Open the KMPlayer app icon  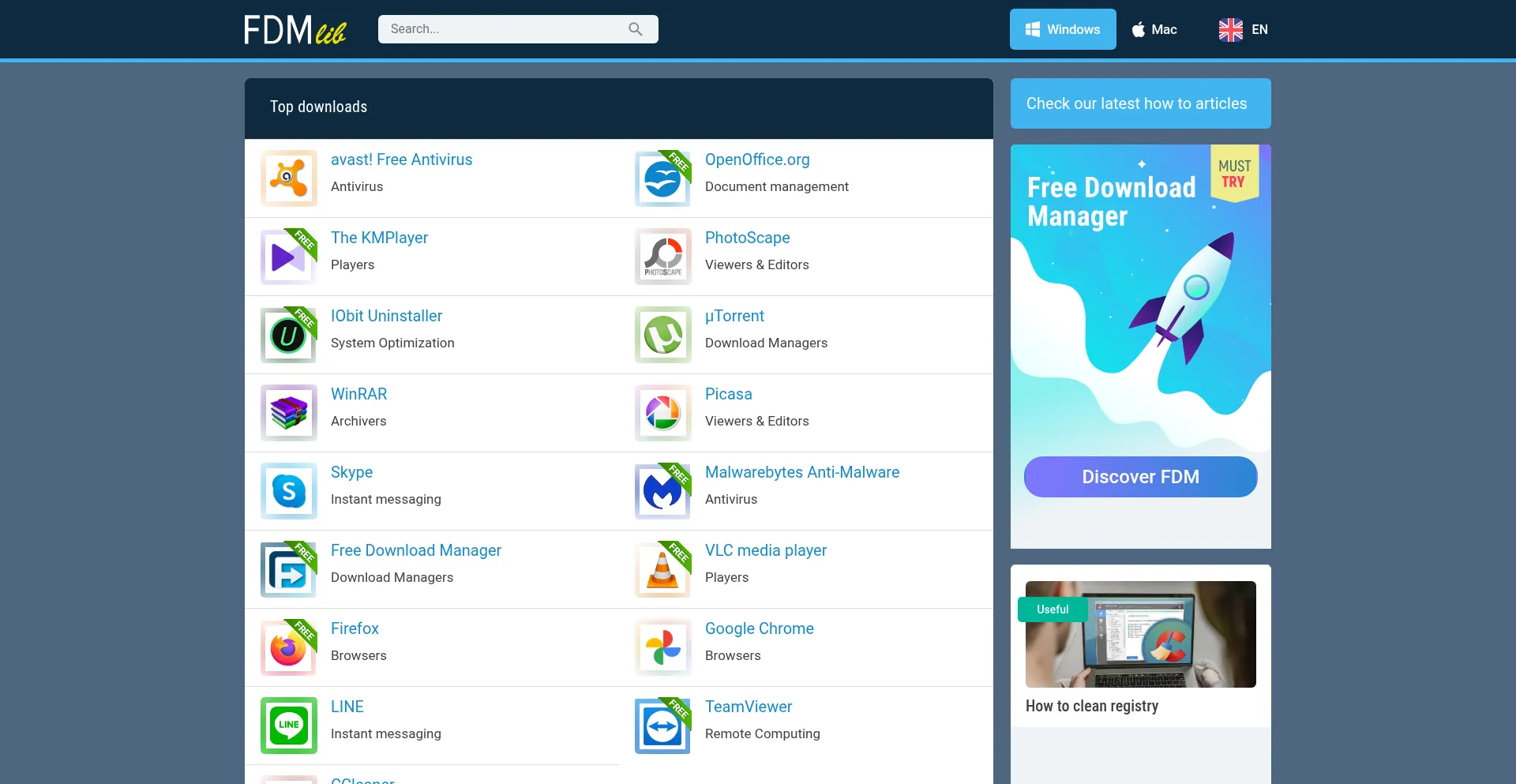(288, 257)
